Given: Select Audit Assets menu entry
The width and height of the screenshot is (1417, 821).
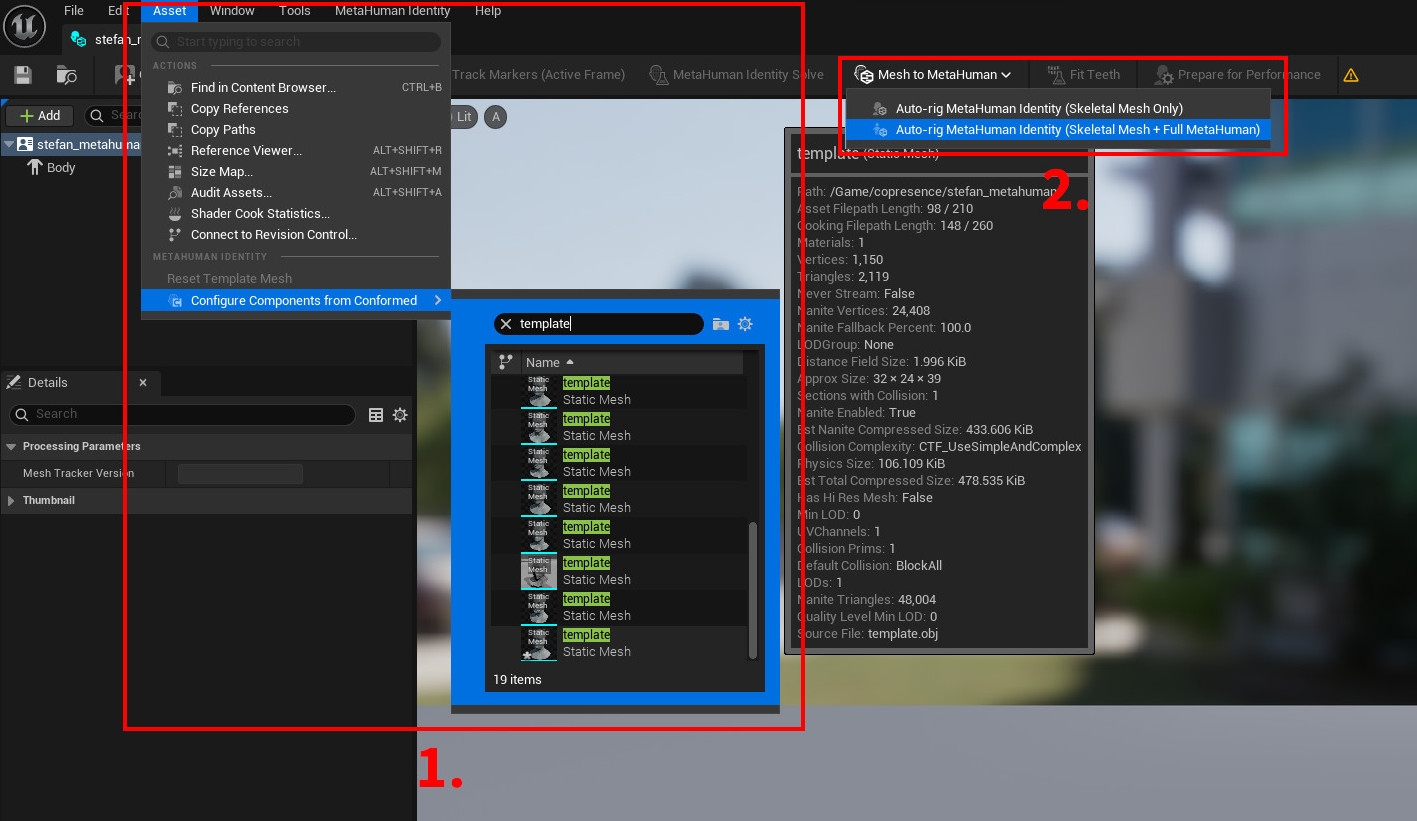Looking at the screenshot, I should point(296,193).
